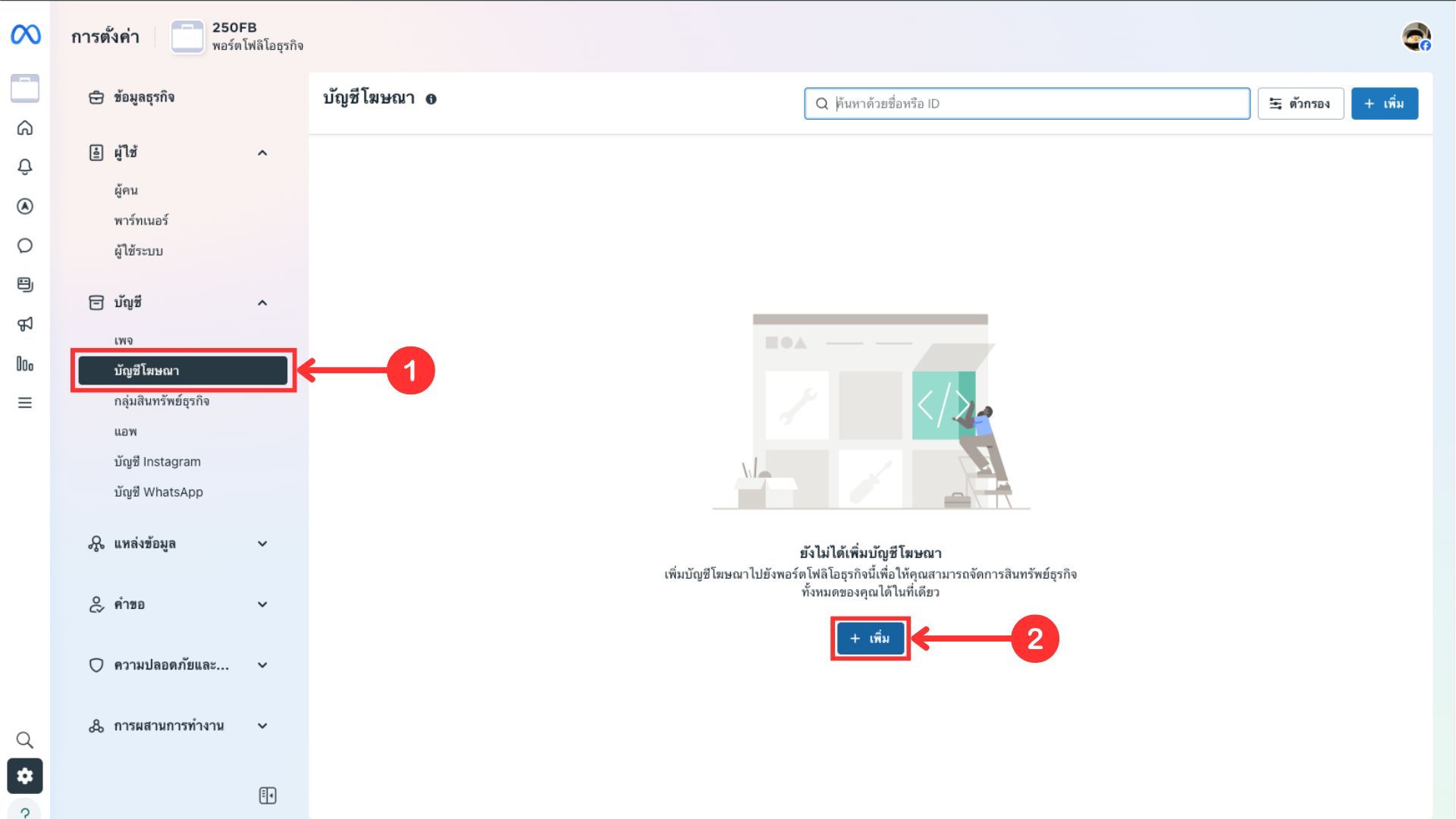Open Insights bar chart icon
Image resolution: width=1456 pixels, height=819 pixels.
(25, 364)
